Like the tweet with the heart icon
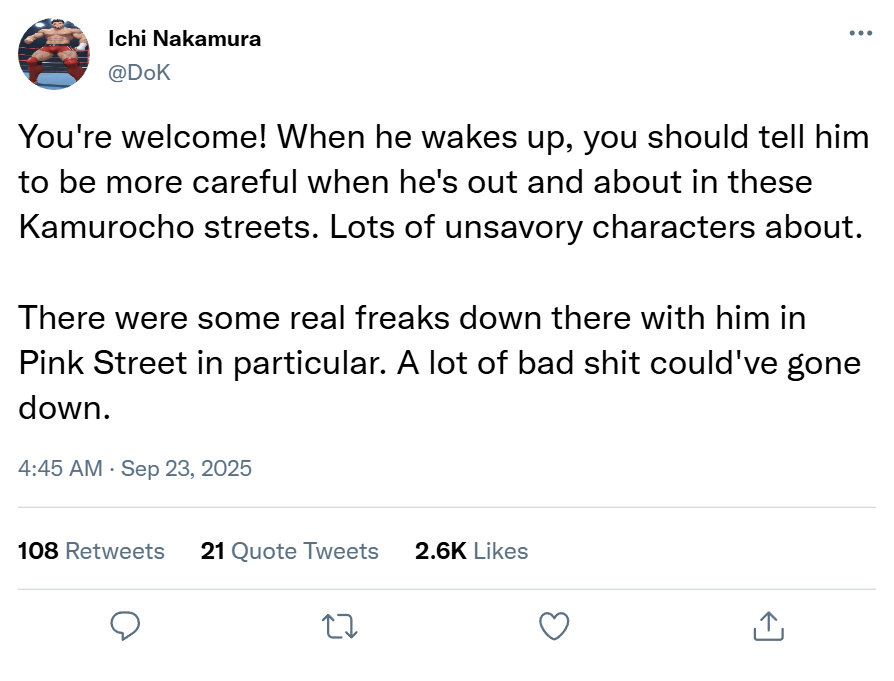 554,626
